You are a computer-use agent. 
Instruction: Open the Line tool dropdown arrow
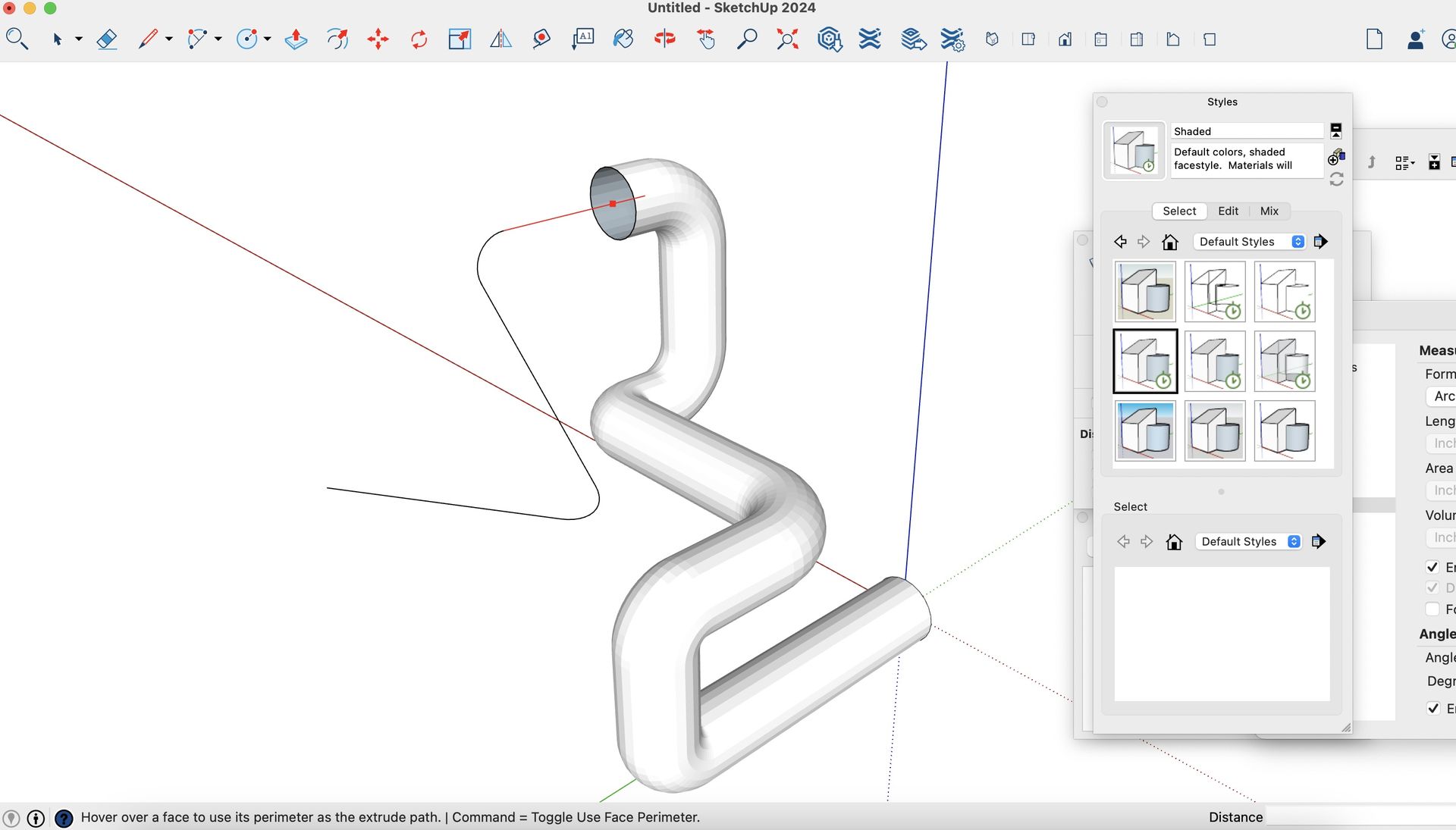pos(169,39)
